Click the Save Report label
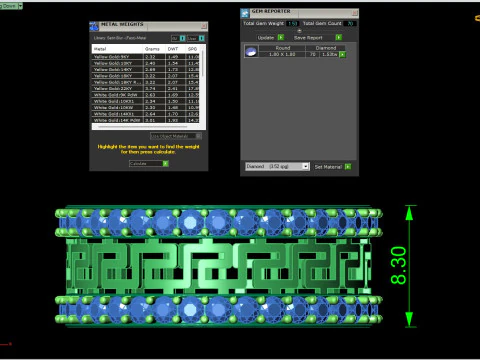Viewport: 480px width, 360px height. tap(308, 38)
